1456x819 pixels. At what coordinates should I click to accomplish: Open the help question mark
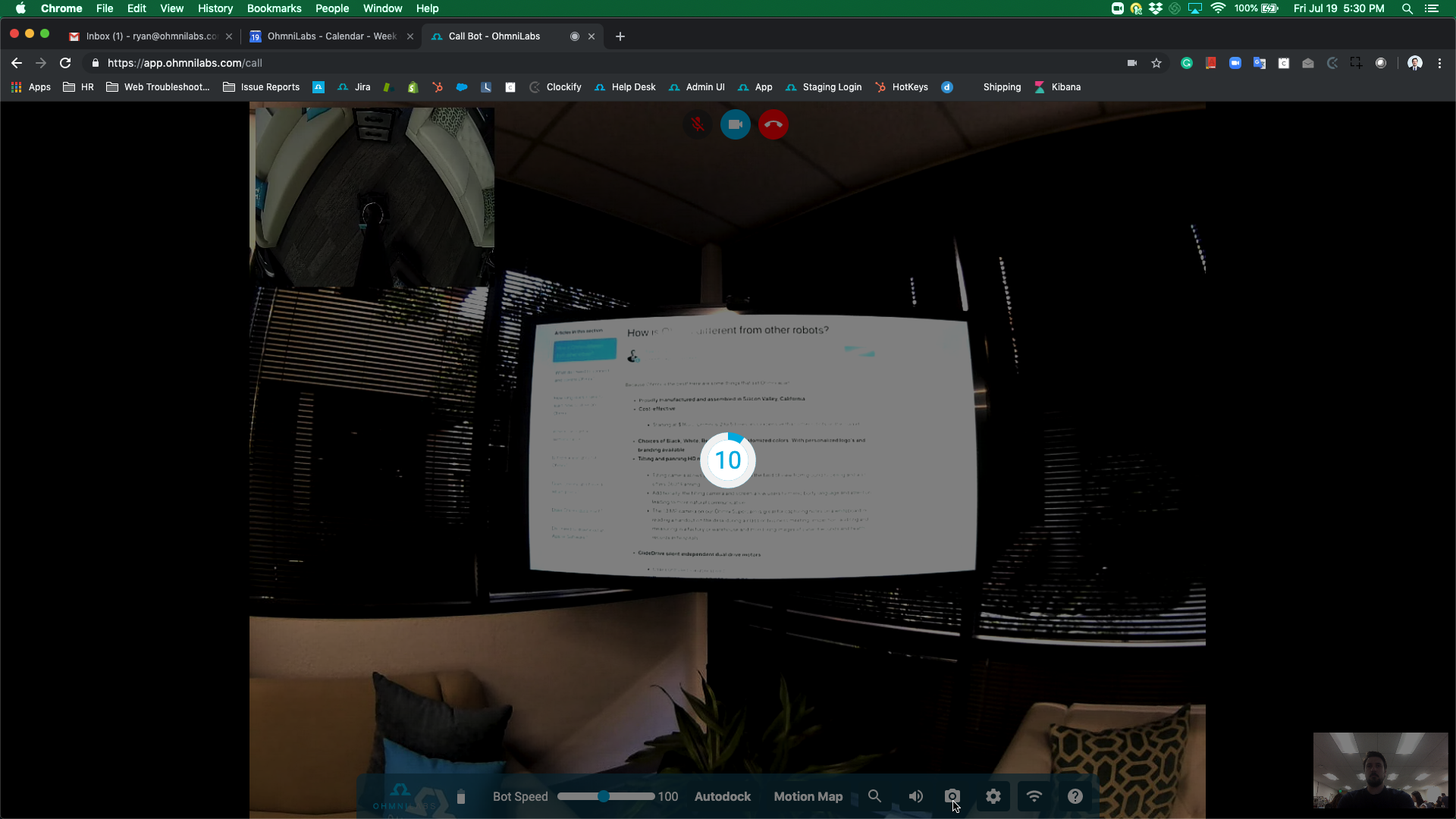coord(1075,796)
